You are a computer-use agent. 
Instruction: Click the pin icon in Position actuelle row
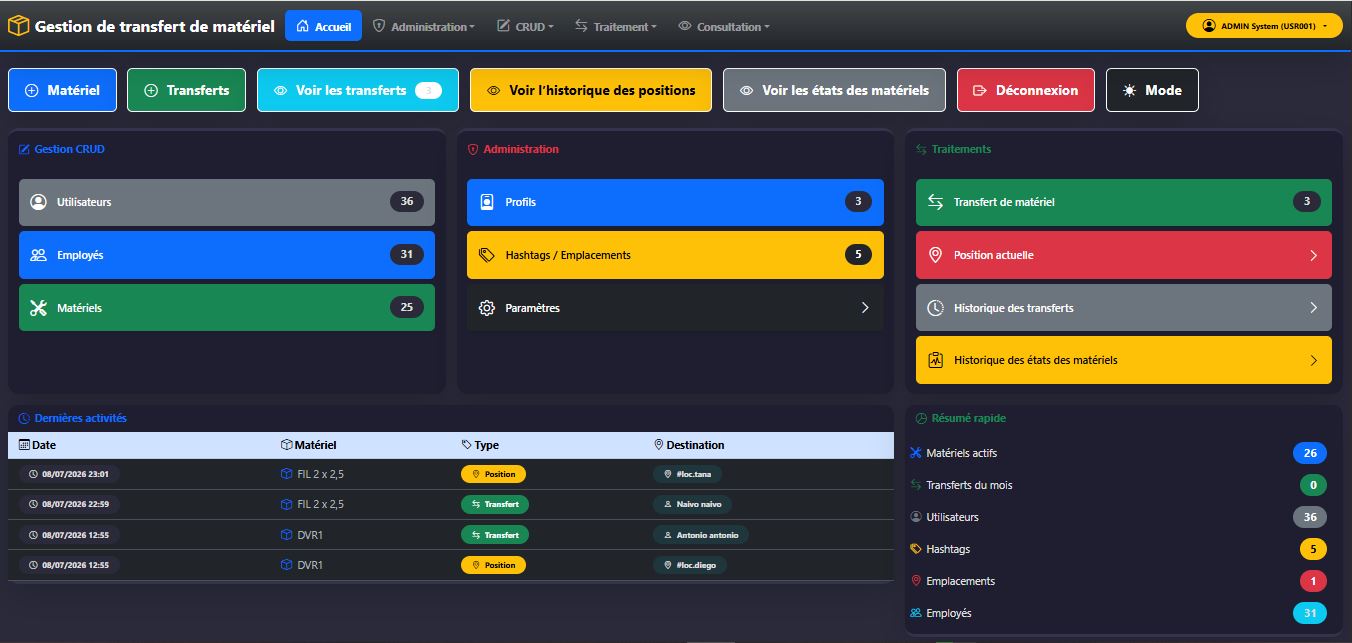(936, 255)
